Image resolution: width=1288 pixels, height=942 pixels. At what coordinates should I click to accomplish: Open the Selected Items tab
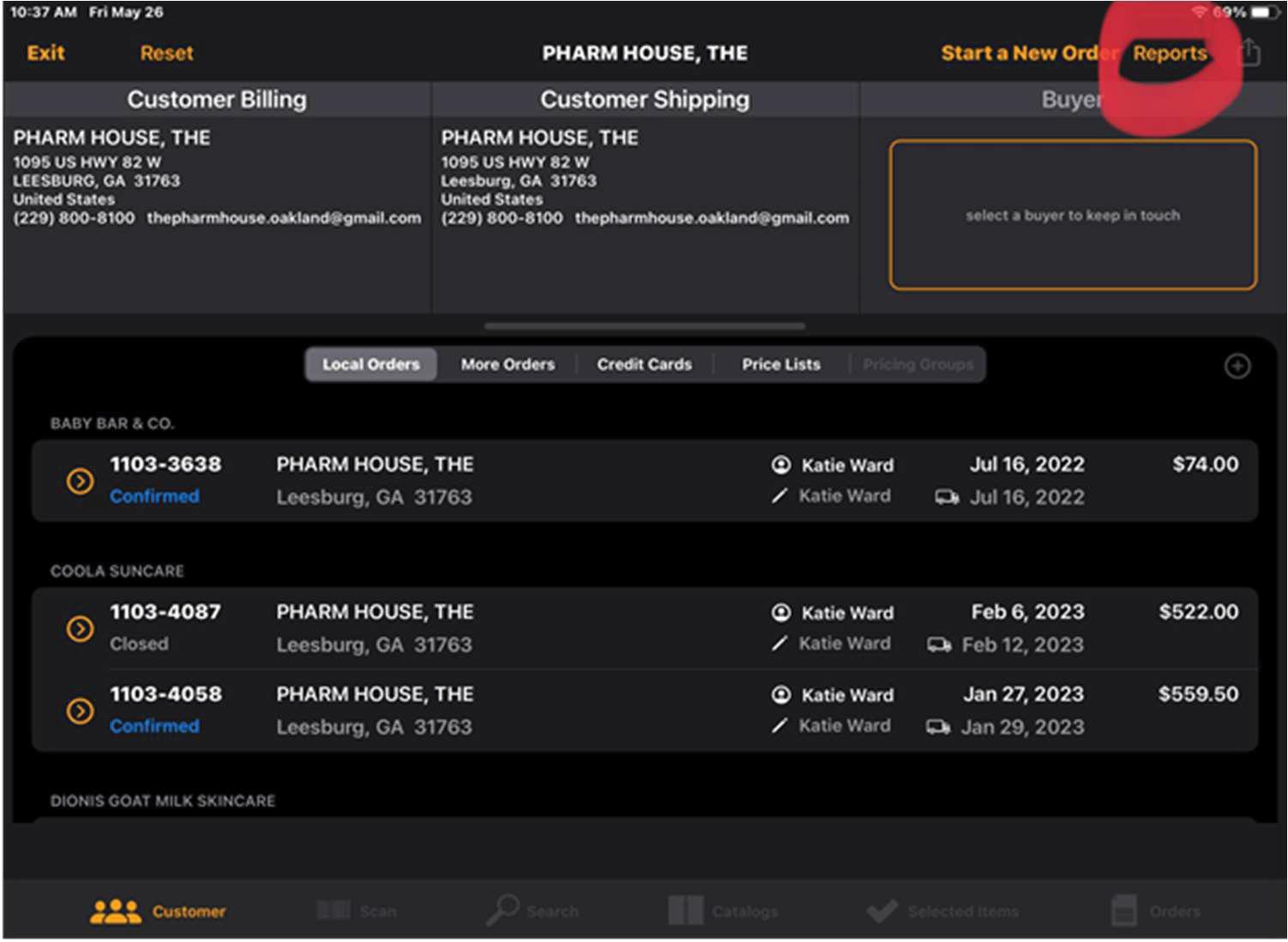[942, 910]
